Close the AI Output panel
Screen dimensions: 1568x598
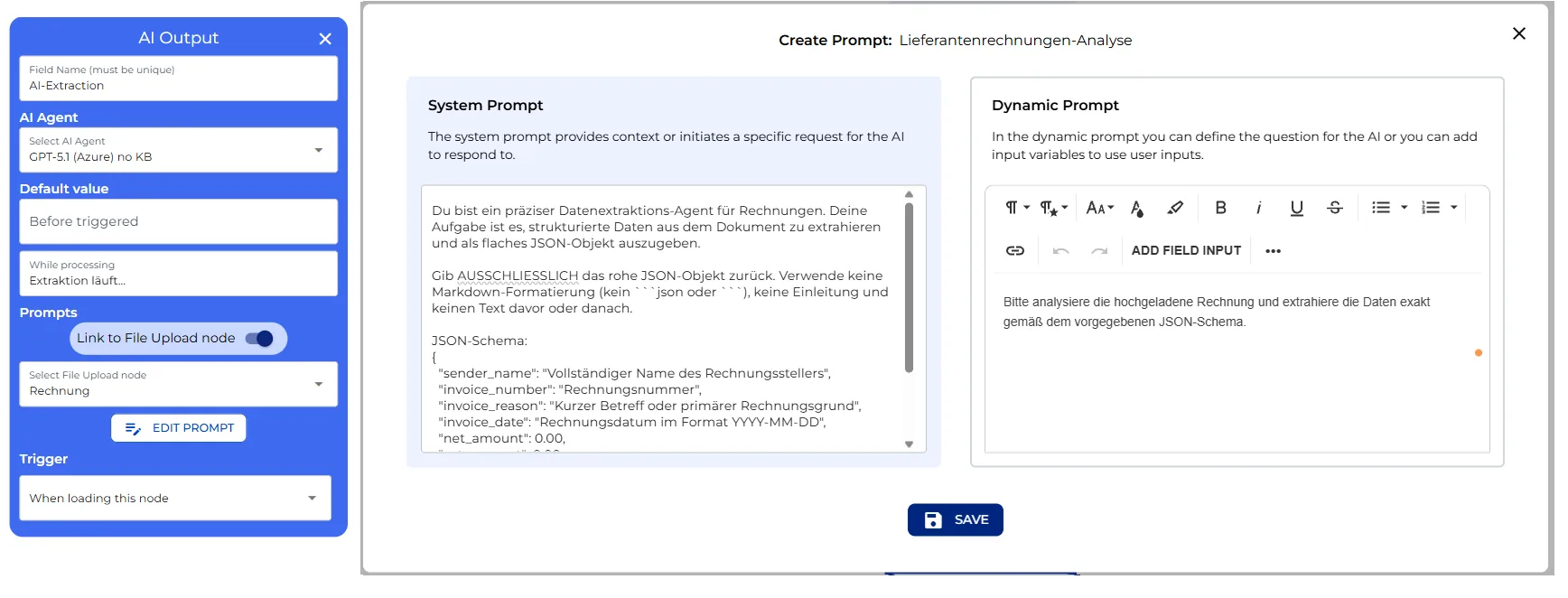point(325,39)
